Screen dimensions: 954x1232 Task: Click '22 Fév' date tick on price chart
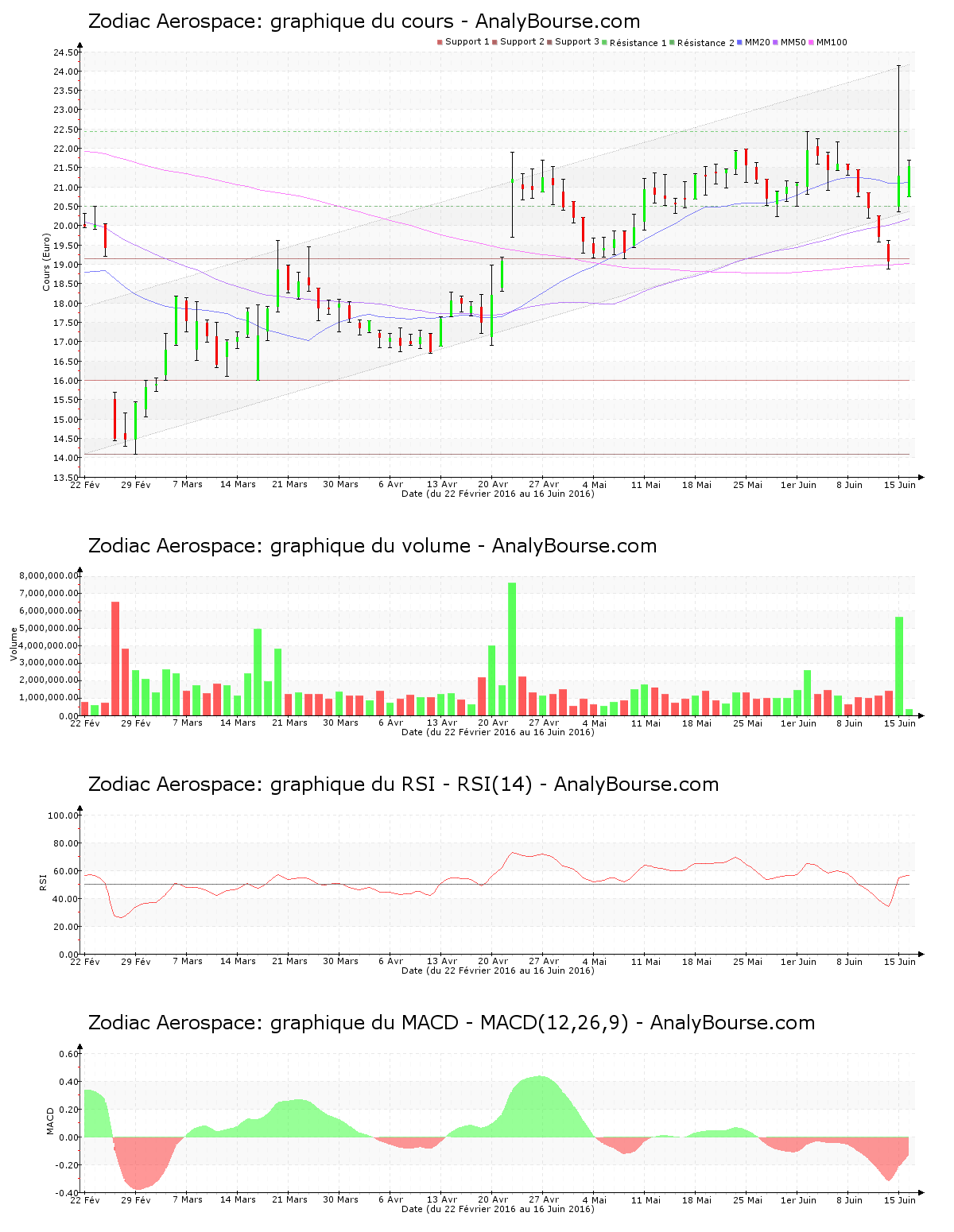point(85,484)
